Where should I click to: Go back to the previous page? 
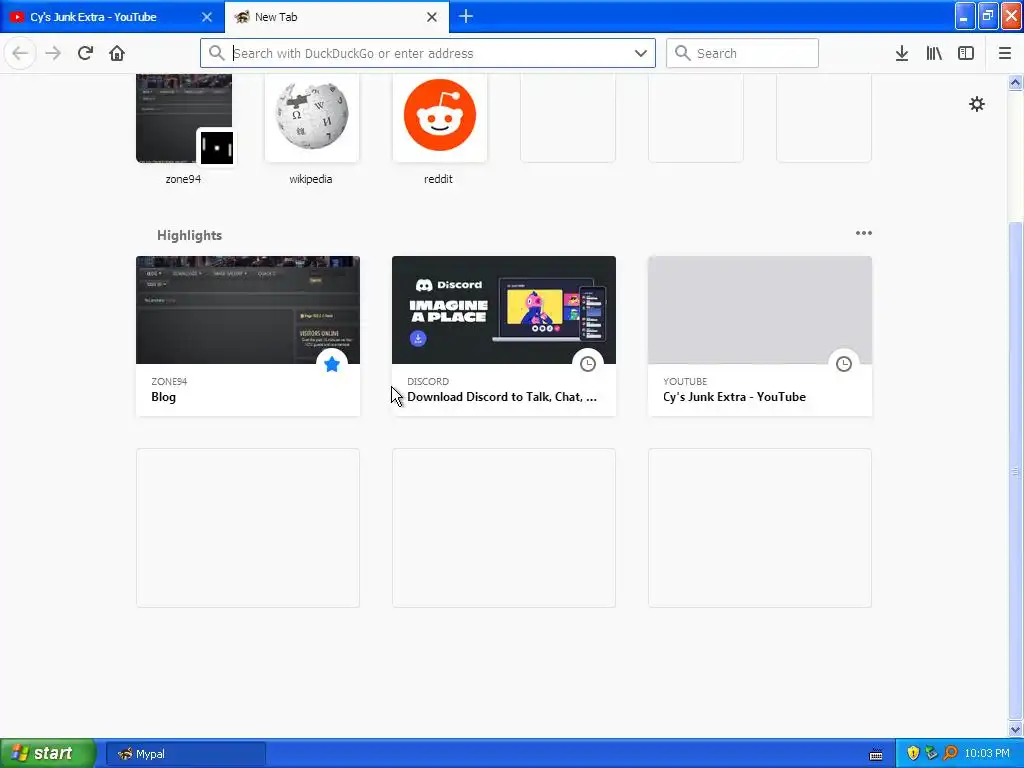(x=20, y=53)
